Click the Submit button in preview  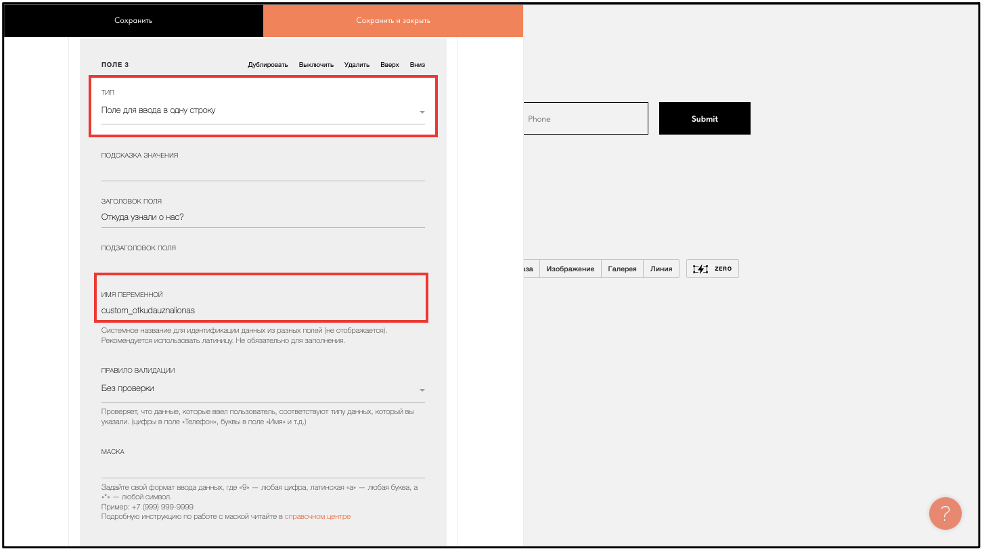point(704,119)
